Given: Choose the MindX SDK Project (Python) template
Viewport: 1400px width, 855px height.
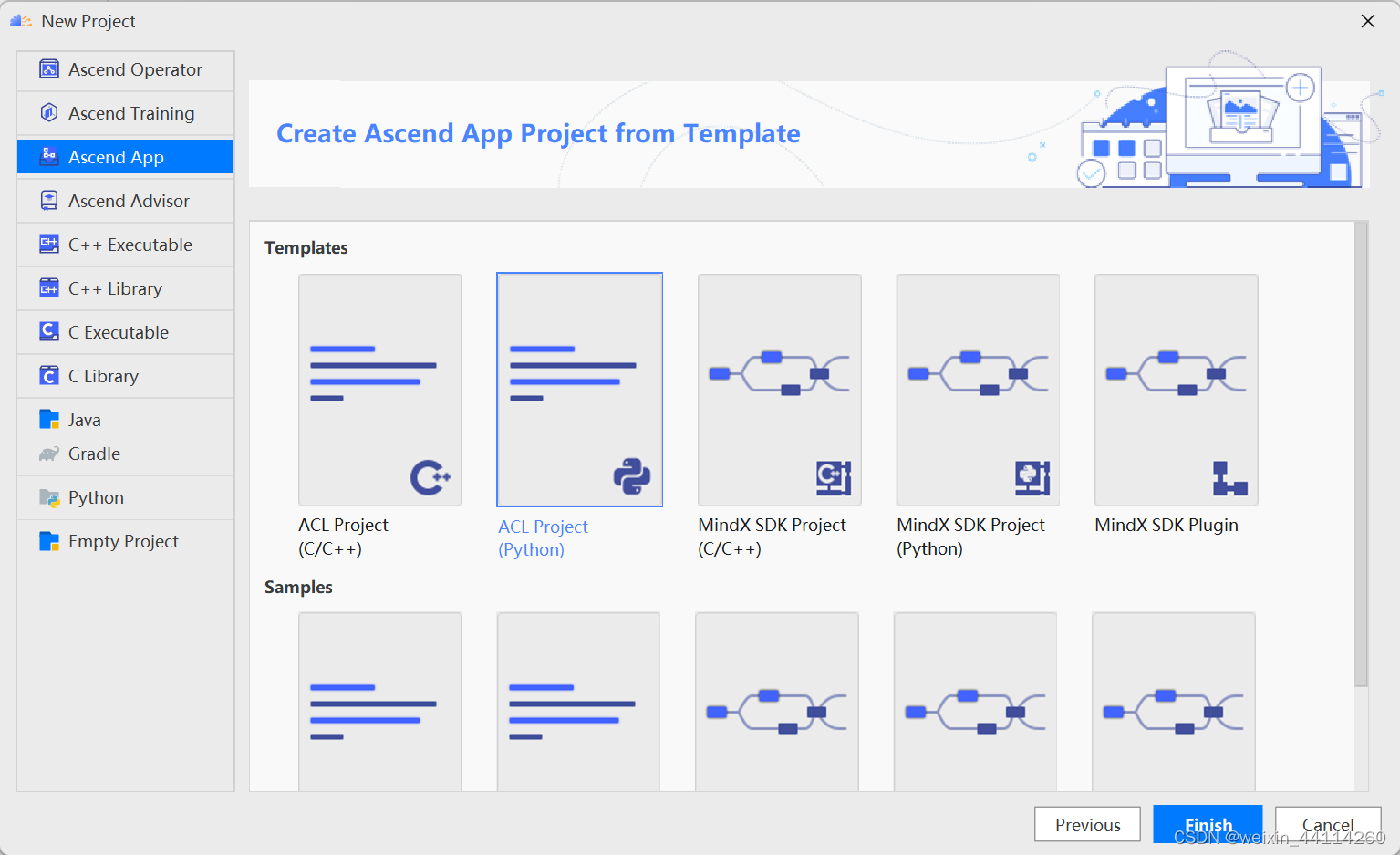Looking at the screenshot, I should 978,390.
